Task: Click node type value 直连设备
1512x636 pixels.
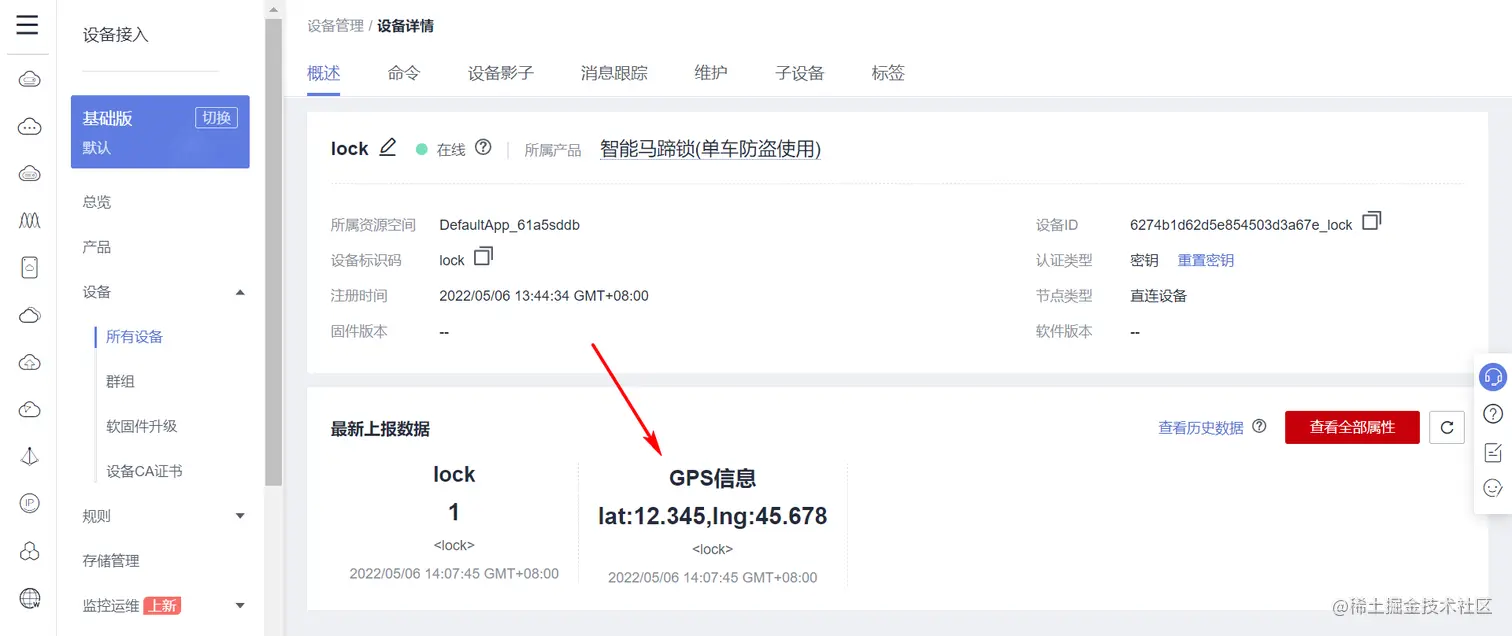Action: tap(1158, 296)
